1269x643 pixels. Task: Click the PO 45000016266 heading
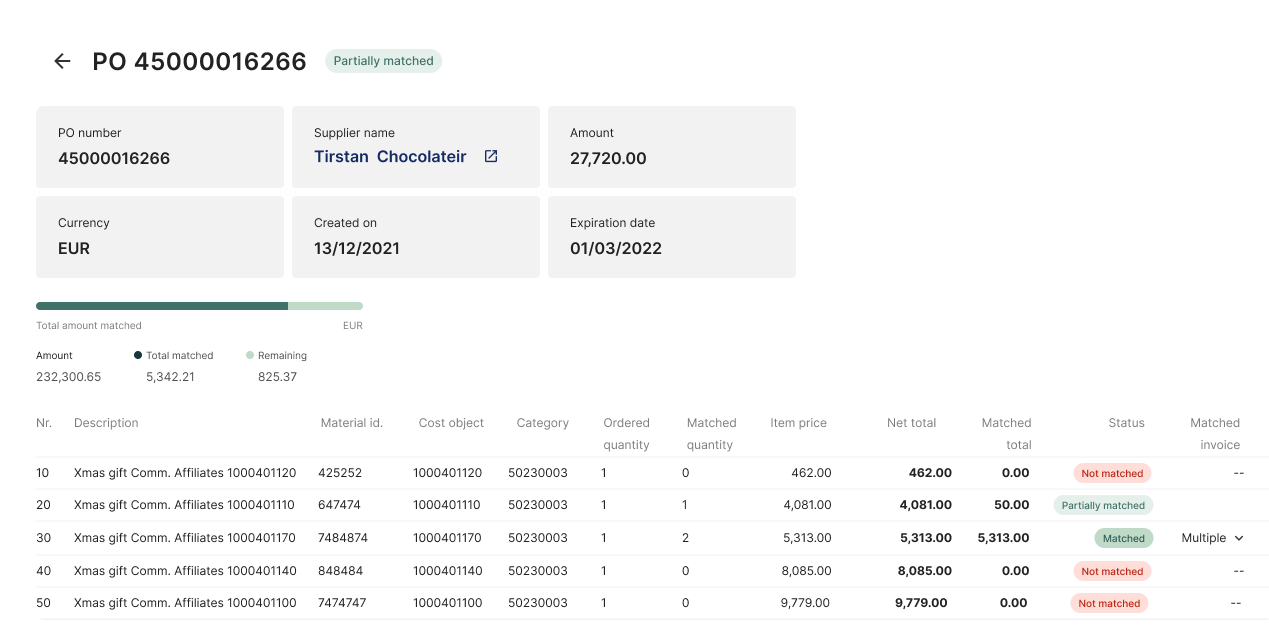coord(198,61)
